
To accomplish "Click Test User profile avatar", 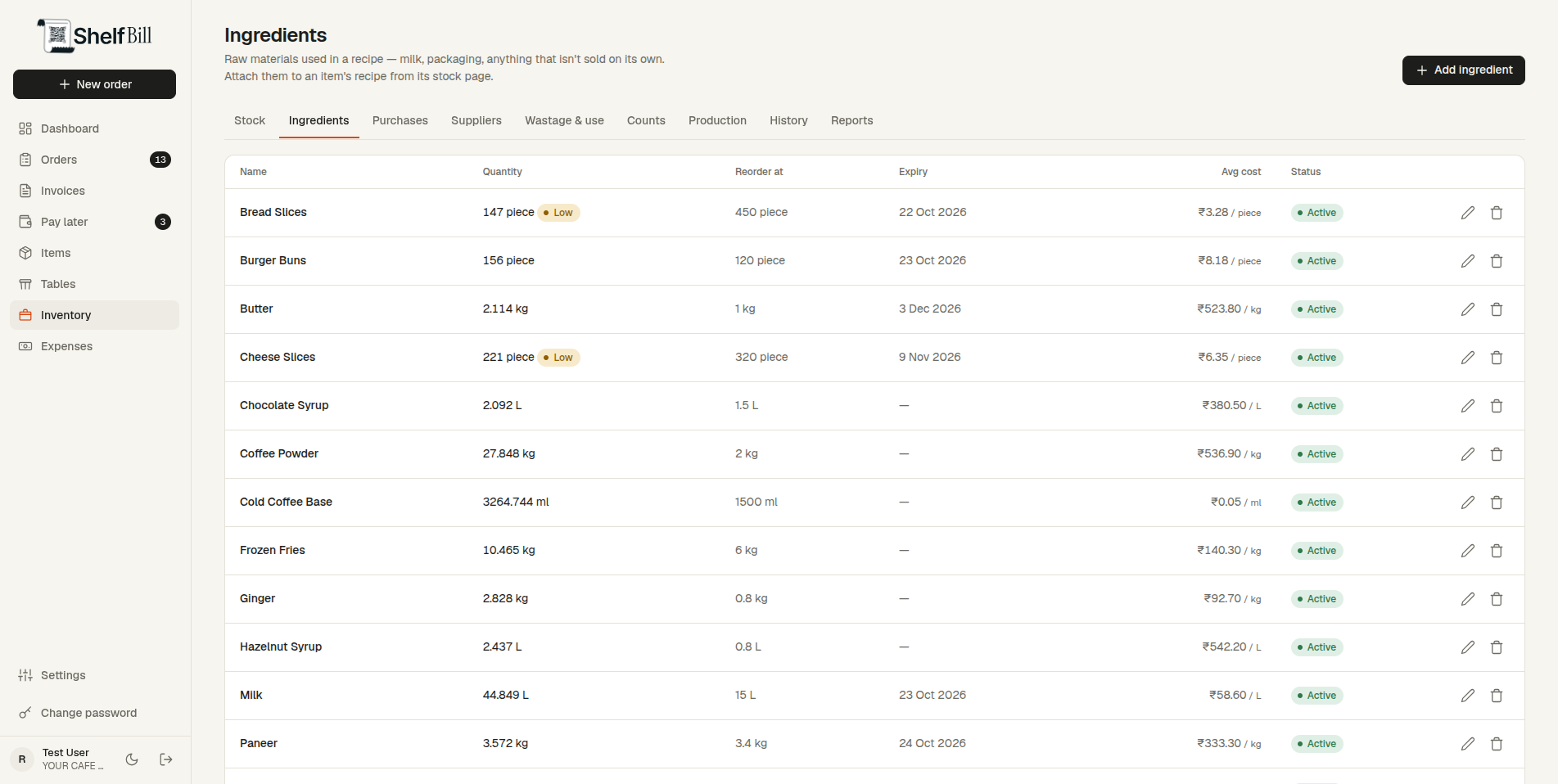I will [22, 759].
